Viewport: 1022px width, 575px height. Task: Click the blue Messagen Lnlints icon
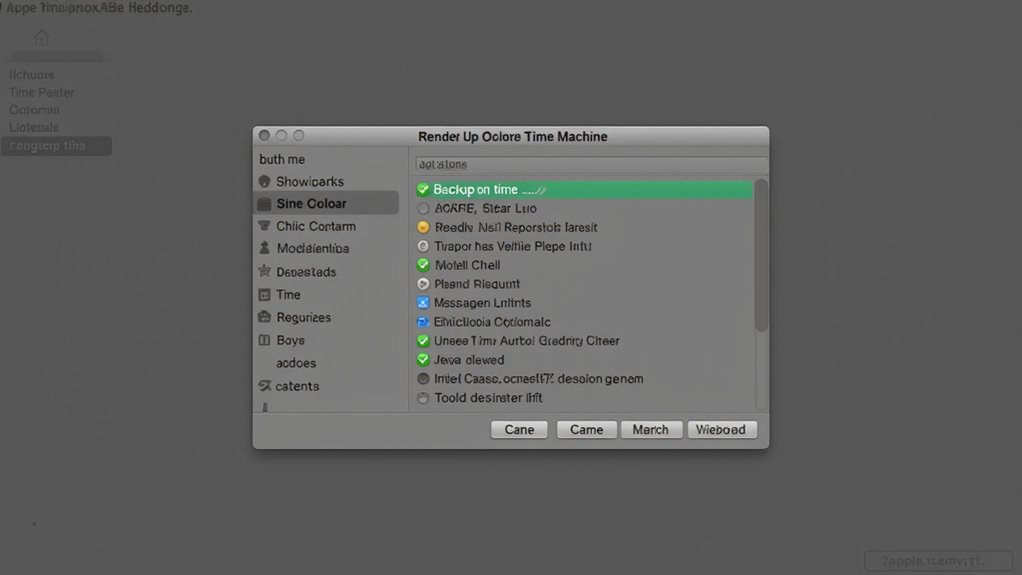coord(423,303)
